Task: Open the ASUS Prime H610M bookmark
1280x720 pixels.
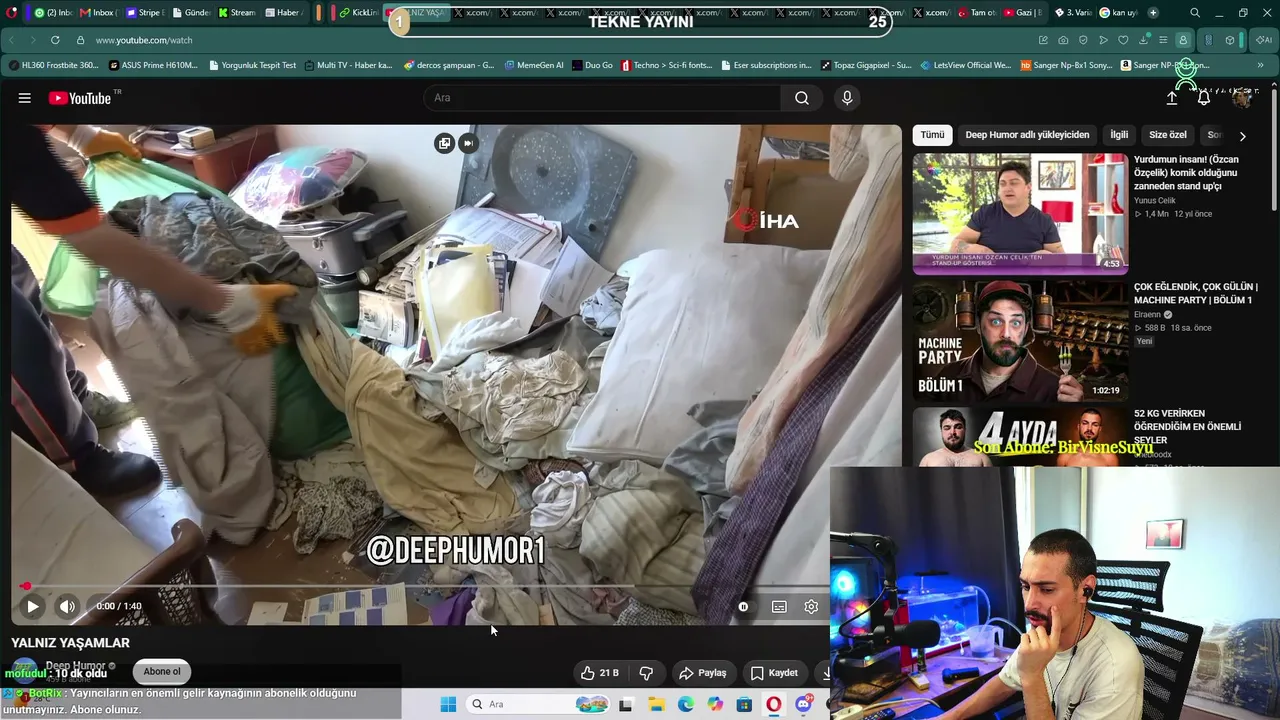Action: coord(153,65)
